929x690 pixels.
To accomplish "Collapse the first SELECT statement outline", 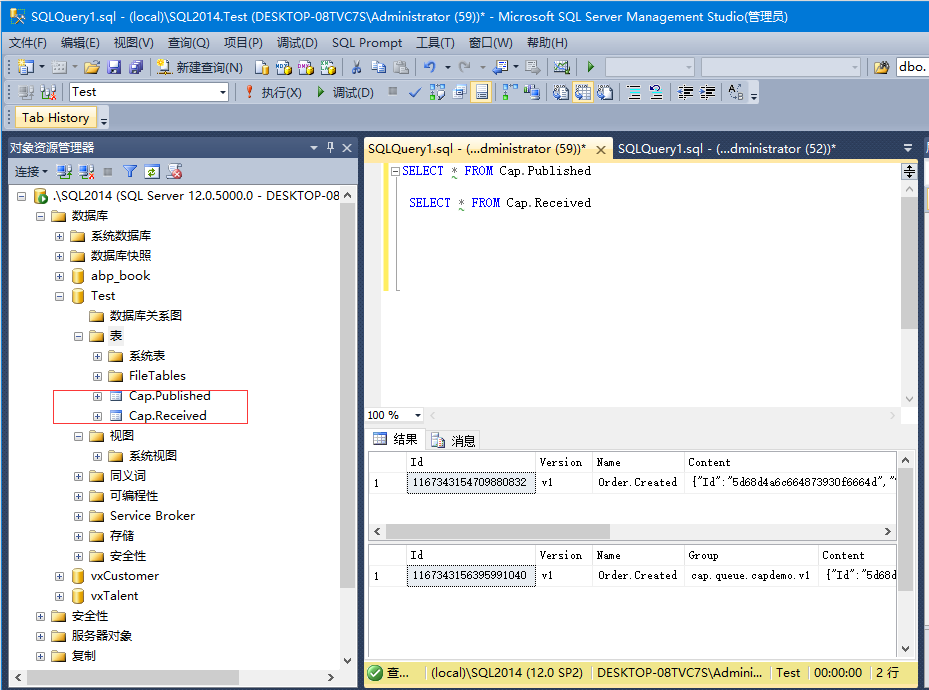I will [x=395, y=171].
